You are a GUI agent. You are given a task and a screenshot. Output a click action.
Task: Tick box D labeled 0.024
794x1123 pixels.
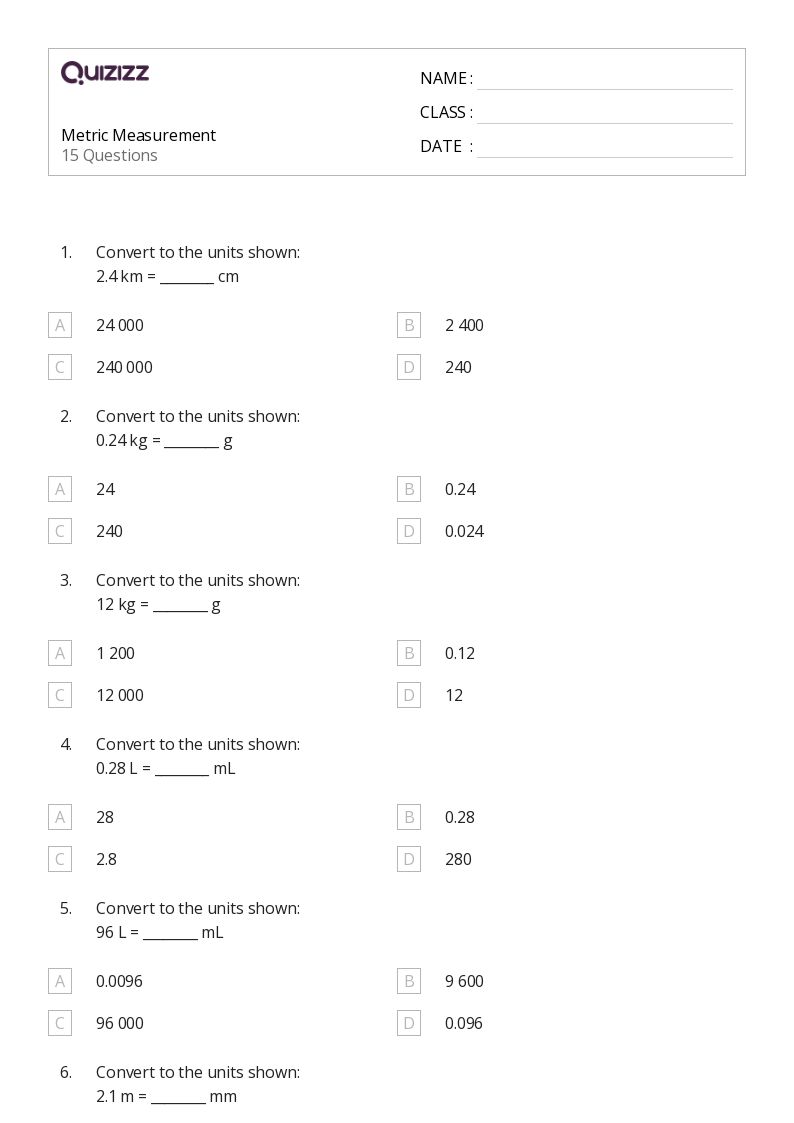coord(409,531)
